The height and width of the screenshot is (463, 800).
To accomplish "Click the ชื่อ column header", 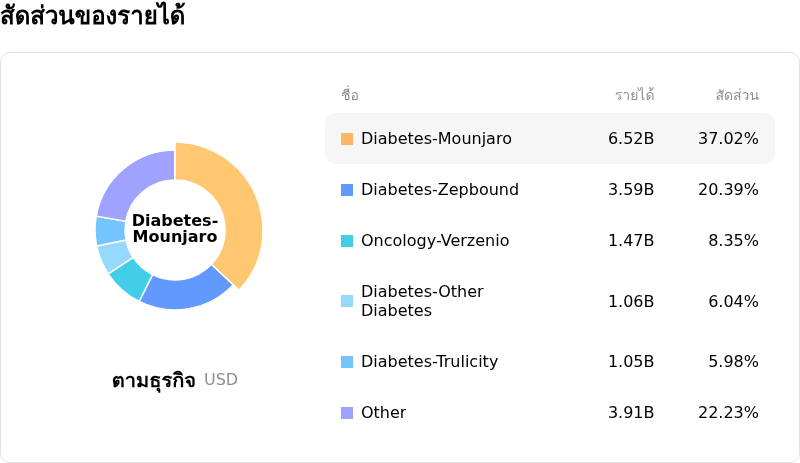I will [x=349, y=96].
